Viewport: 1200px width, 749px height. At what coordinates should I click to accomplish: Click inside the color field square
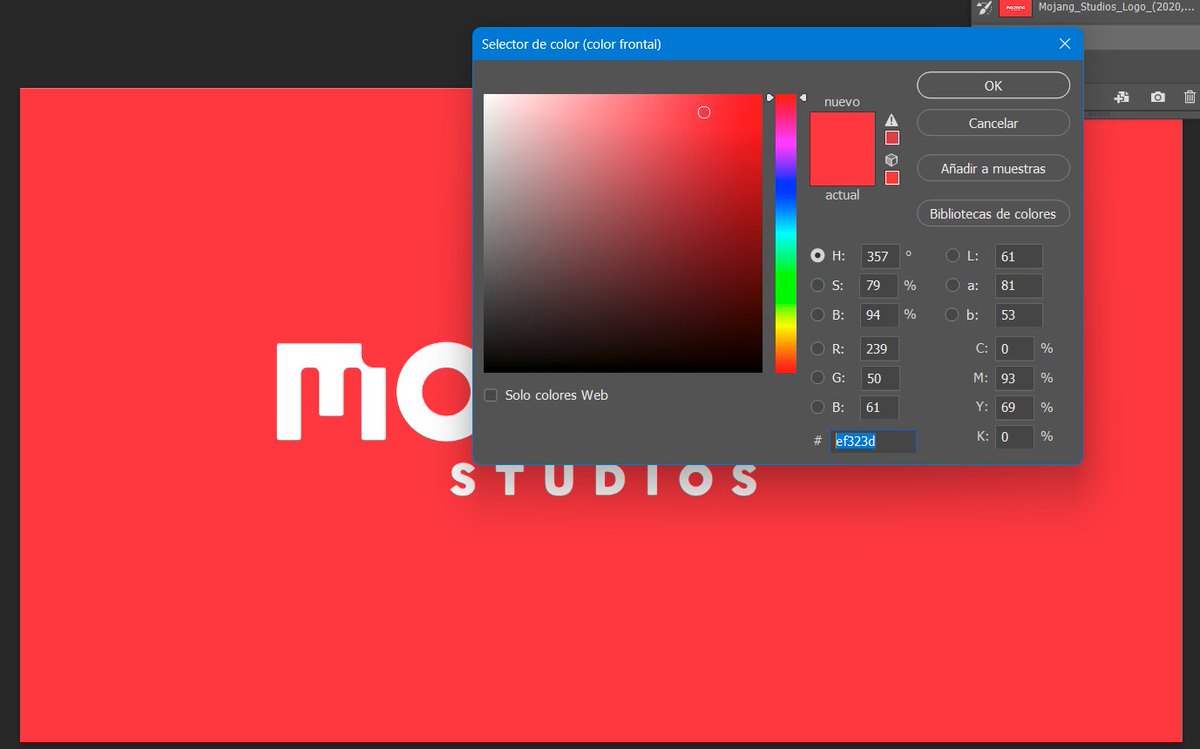(x=623, y=233)
